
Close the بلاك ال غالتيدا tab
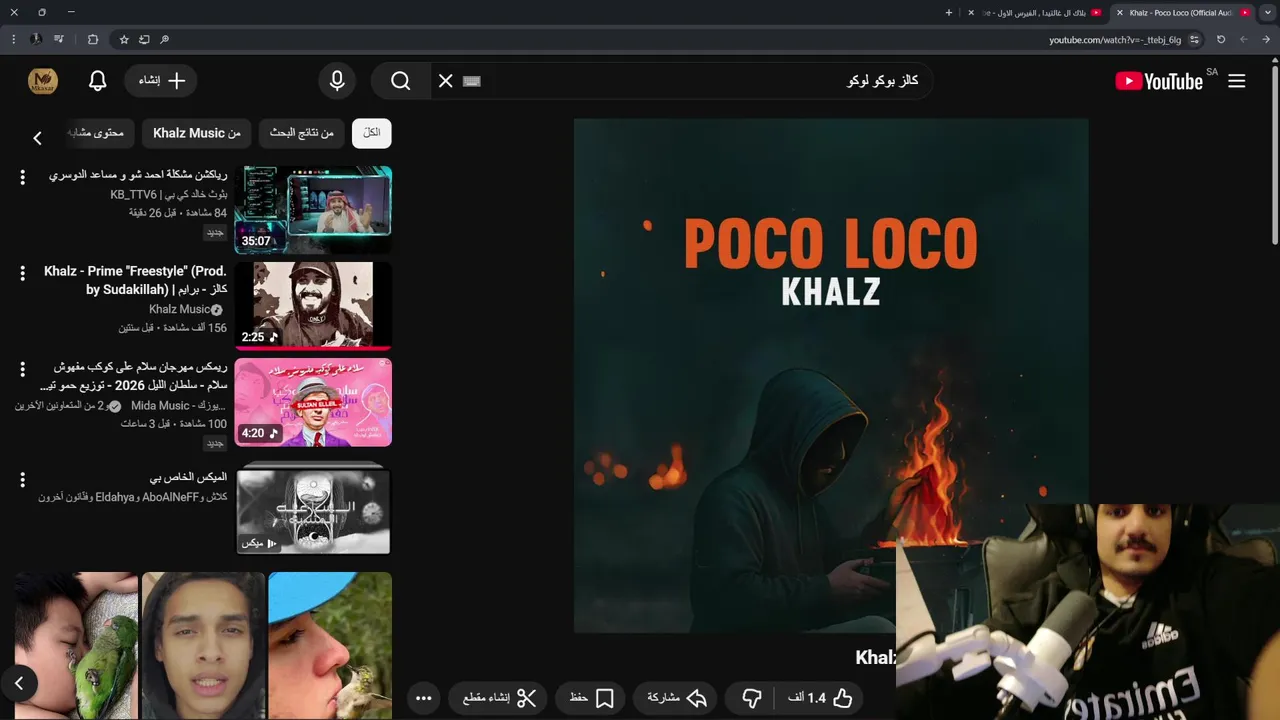coord(971,13)
